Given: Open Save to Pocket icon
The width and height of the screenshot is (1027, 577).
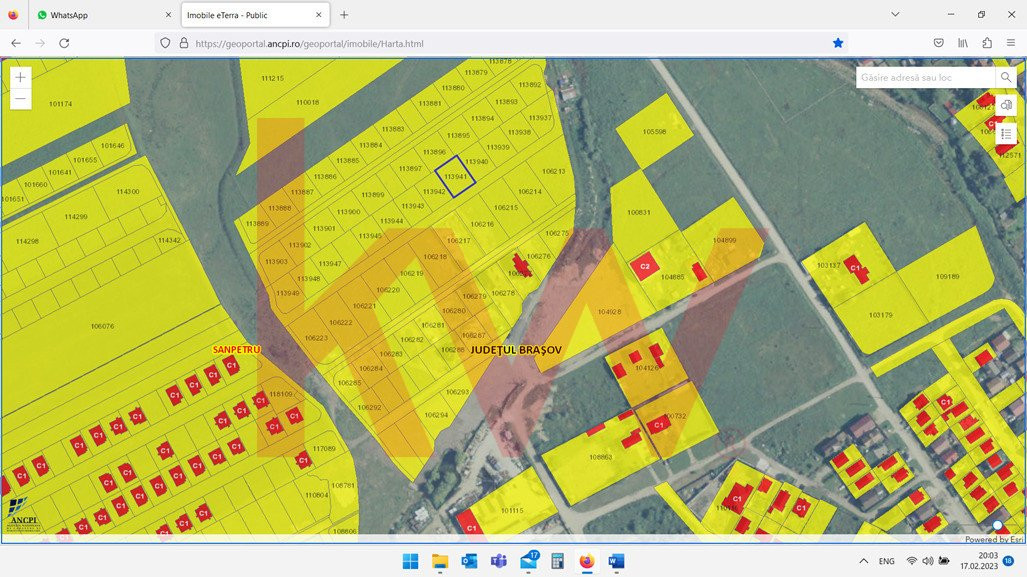Looking at the screenshot, I should [x=938, y=43].
